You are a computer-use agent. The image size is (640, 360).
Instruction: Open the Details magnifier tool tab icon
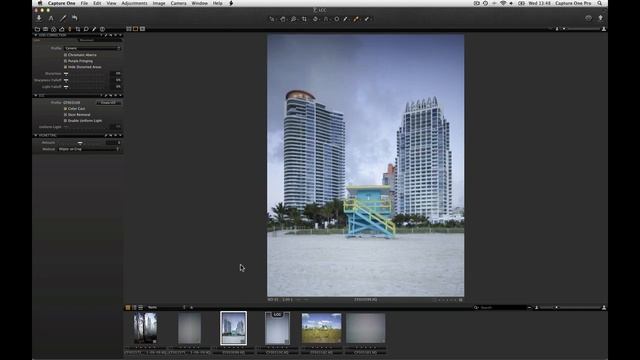pos(86,29)
